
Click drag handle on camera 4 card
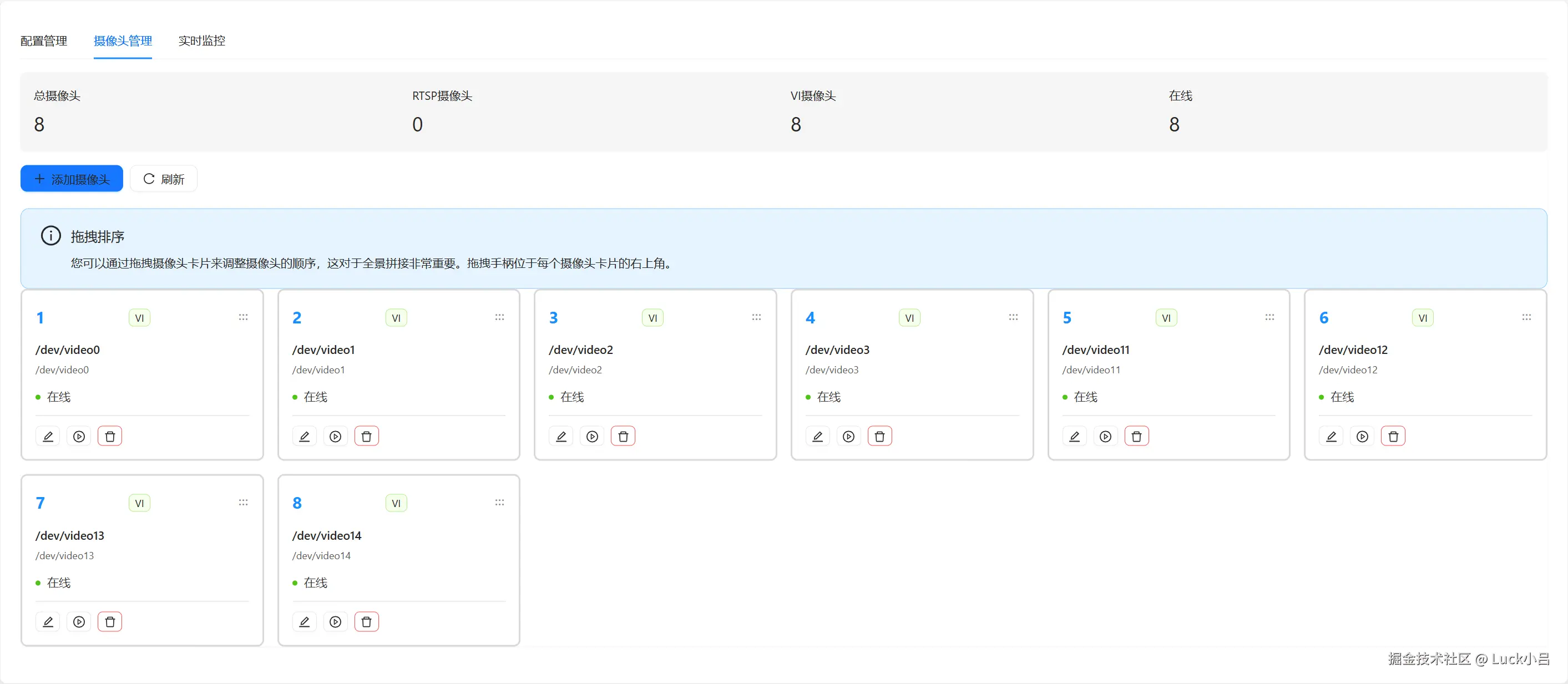1013,317
